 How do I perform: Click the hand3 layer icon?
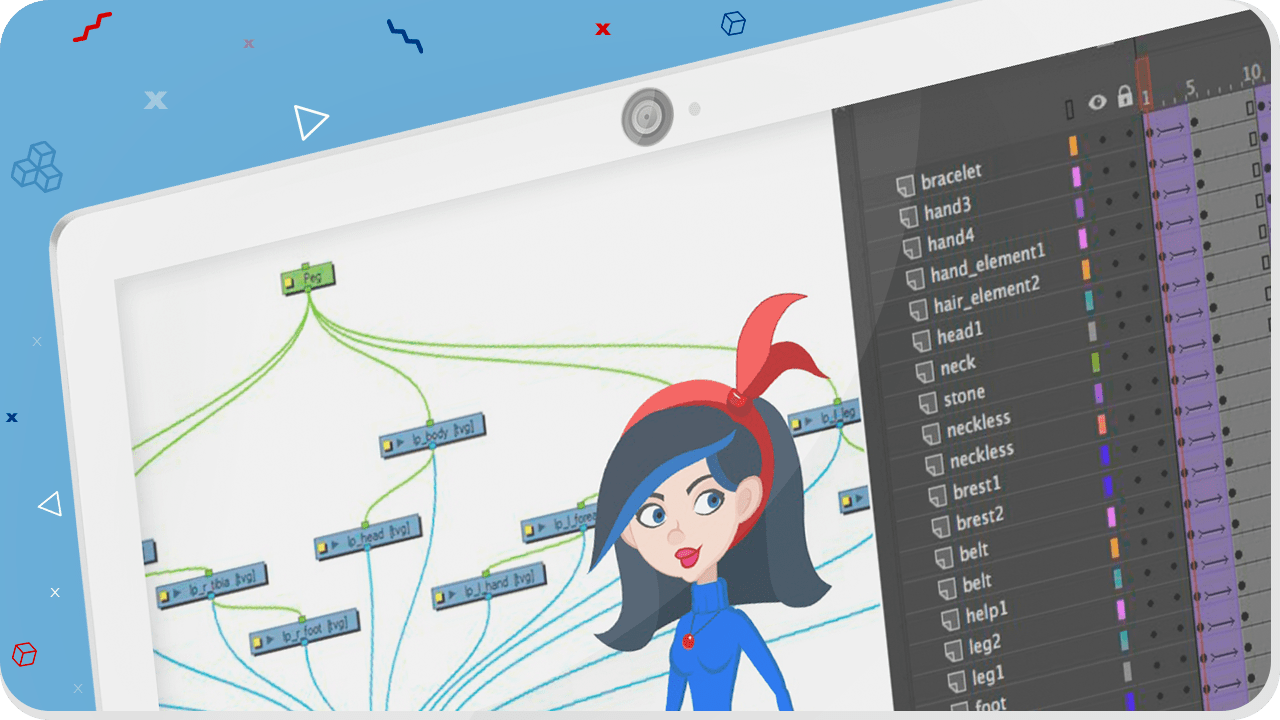pos(908,216)
